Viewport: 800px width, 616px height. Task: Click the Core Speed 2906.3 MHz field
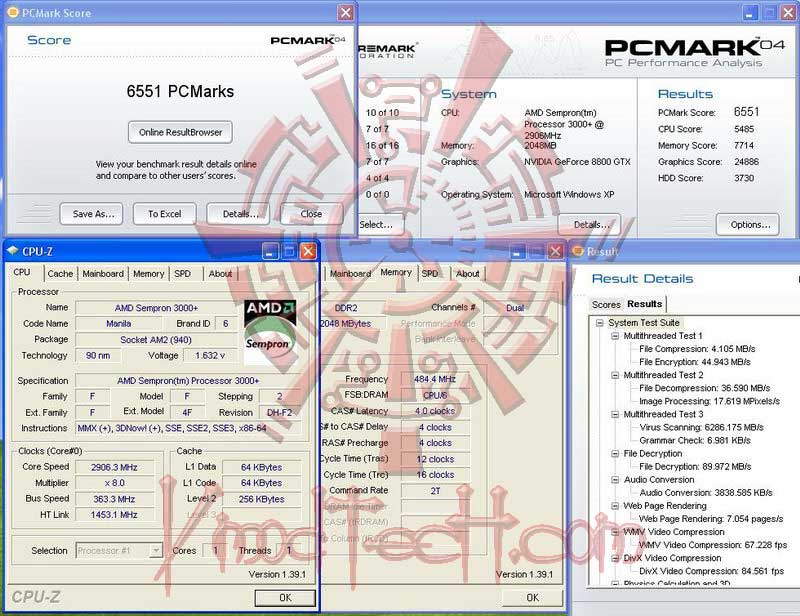point(114,467)
